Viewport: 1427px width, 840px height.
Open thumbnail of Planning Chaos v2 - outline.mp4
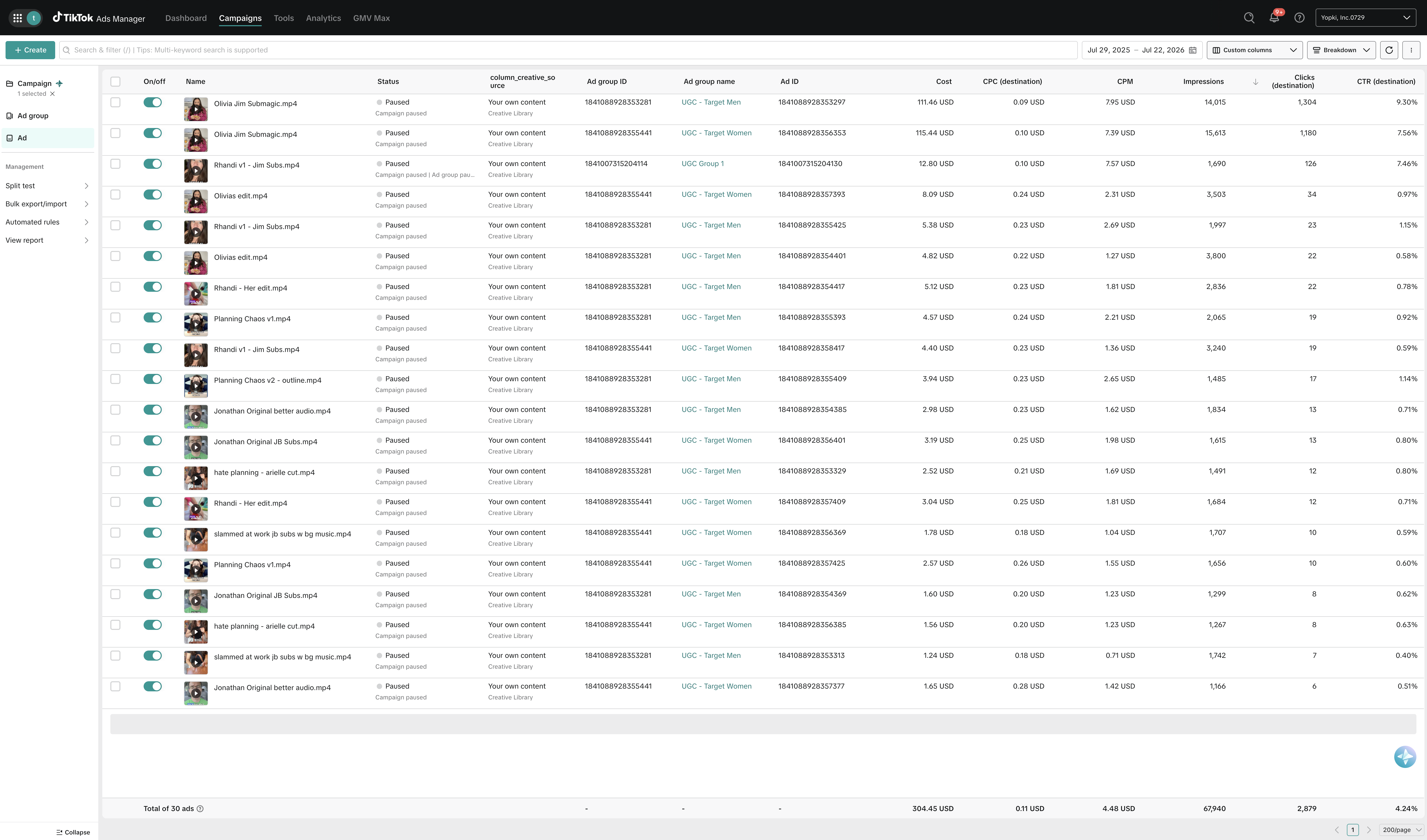pos(196,386)
